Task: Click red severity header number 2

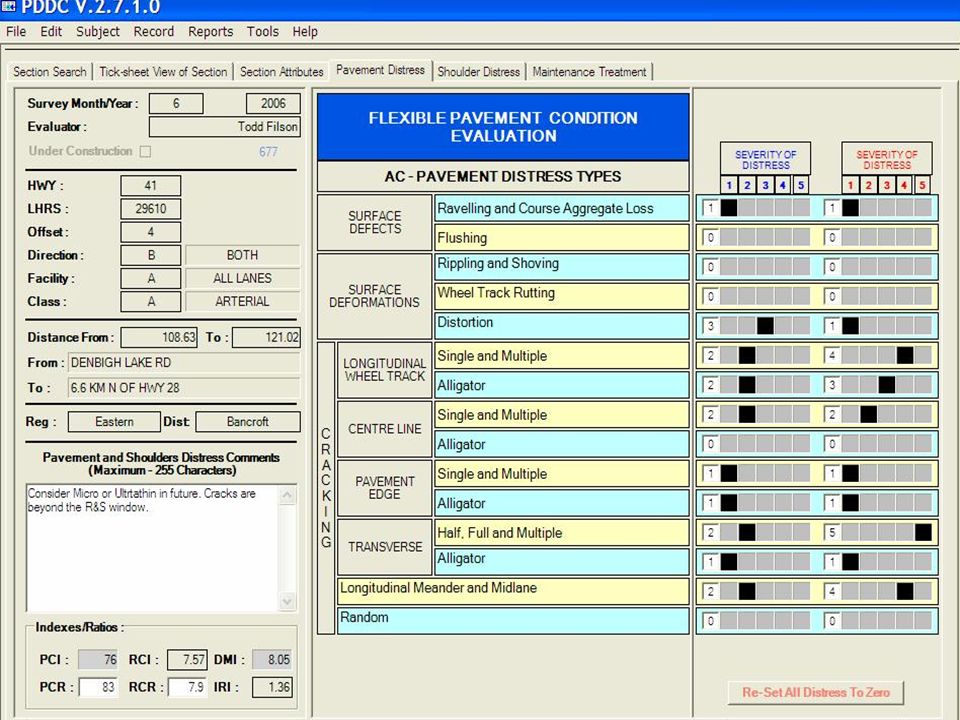Action: (x=868, y=185)
